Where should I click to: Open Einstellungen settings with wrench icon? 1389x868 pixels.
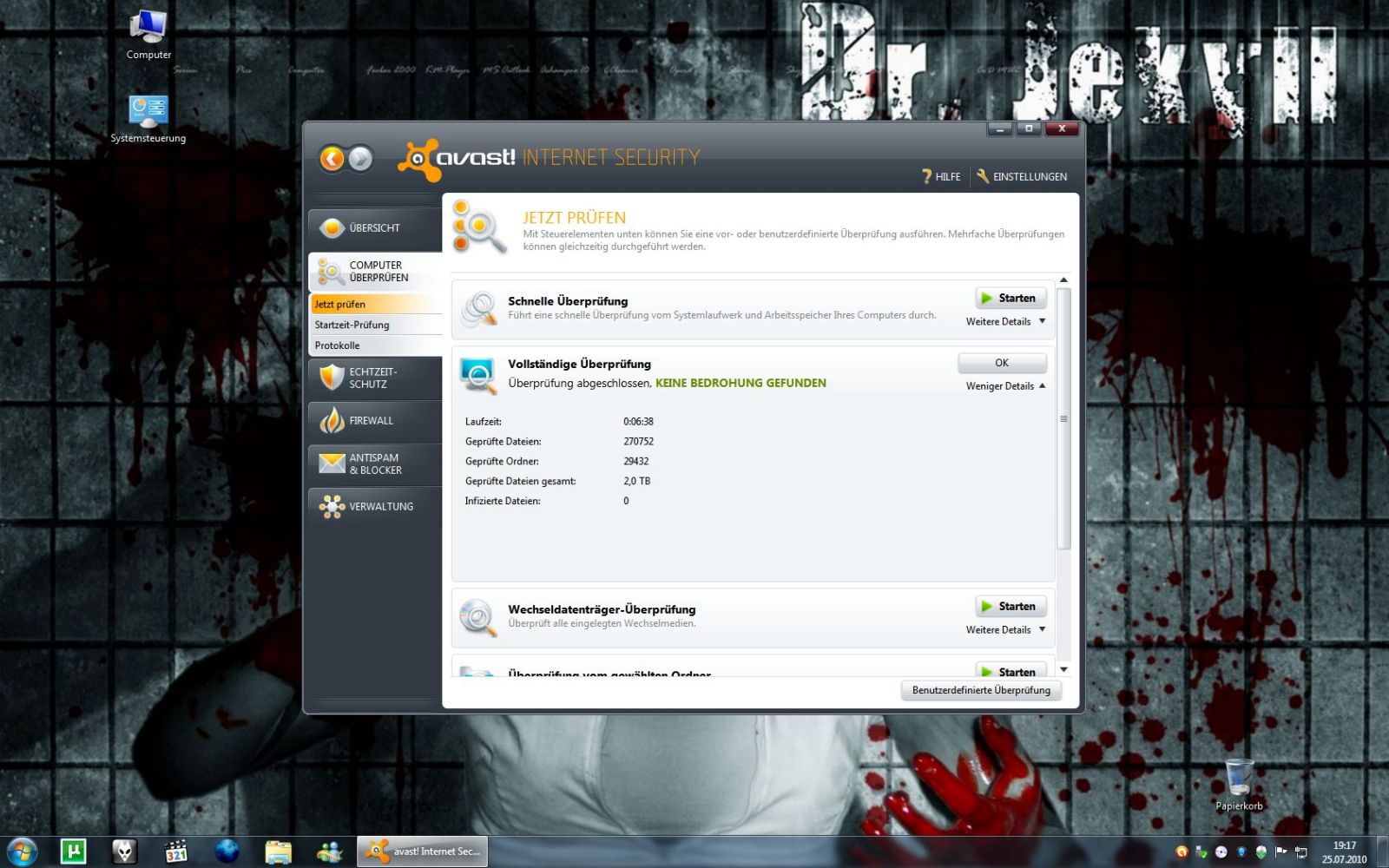click(1022, 176)
